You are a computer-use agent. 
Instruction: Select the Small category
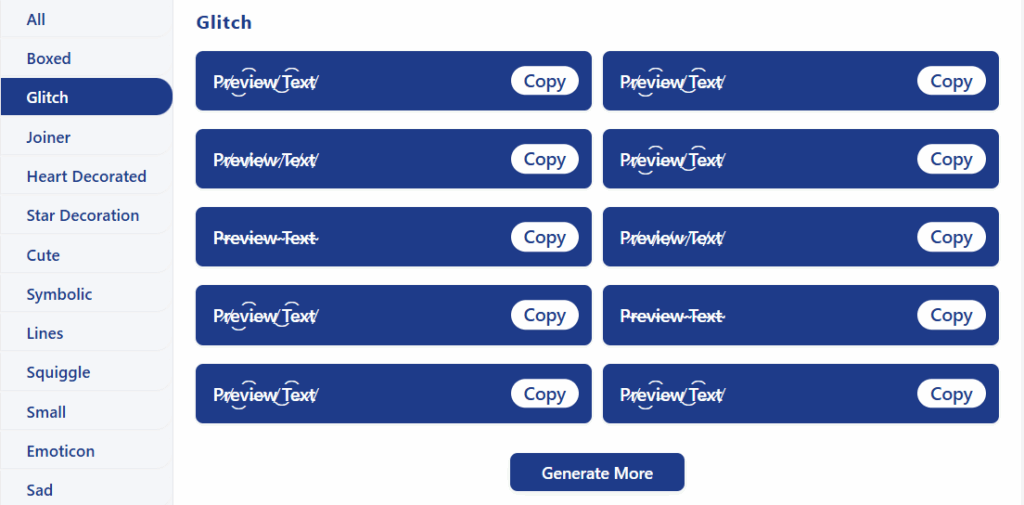[x=86, y=412]
